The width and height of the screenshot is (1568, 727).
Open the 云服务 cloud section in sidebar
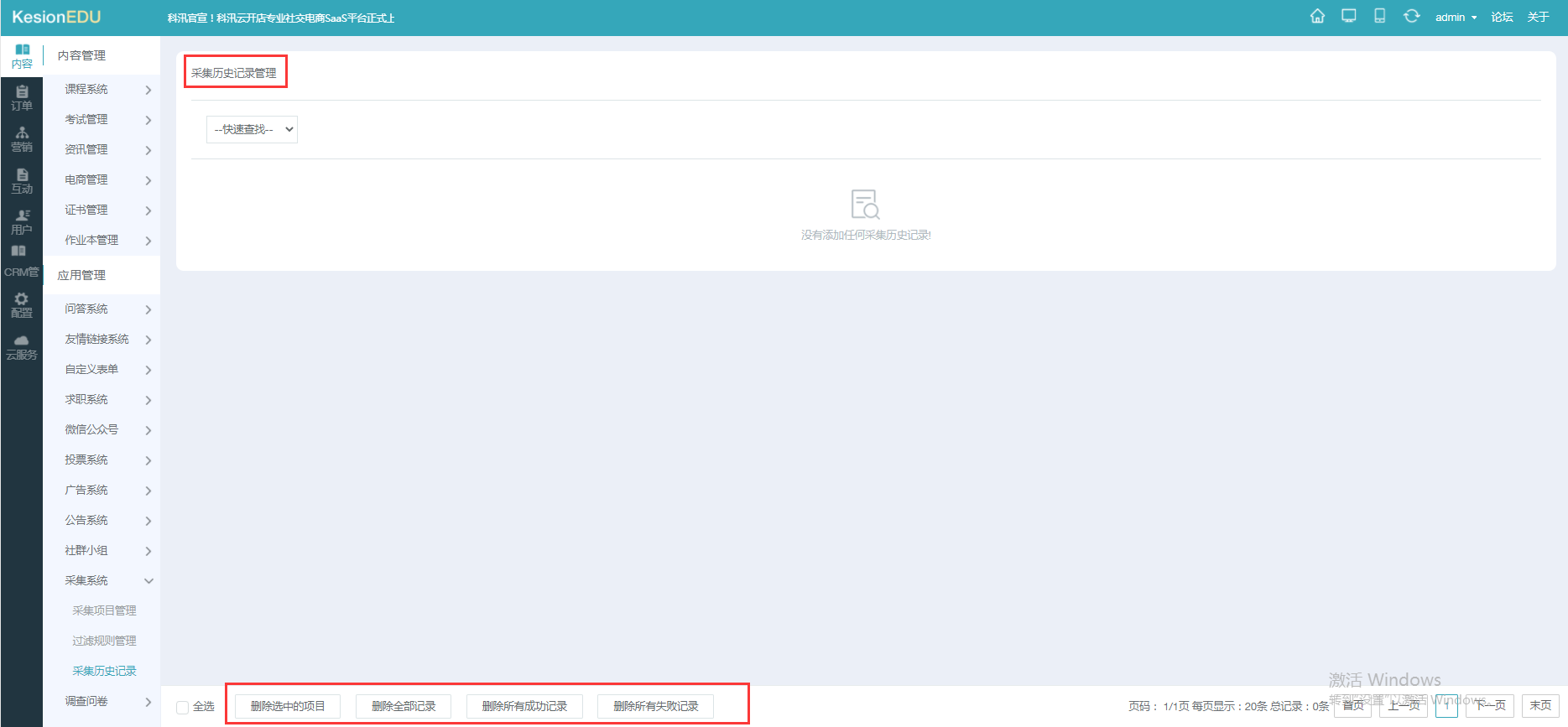pyautogui.click(x=22, y=347)
